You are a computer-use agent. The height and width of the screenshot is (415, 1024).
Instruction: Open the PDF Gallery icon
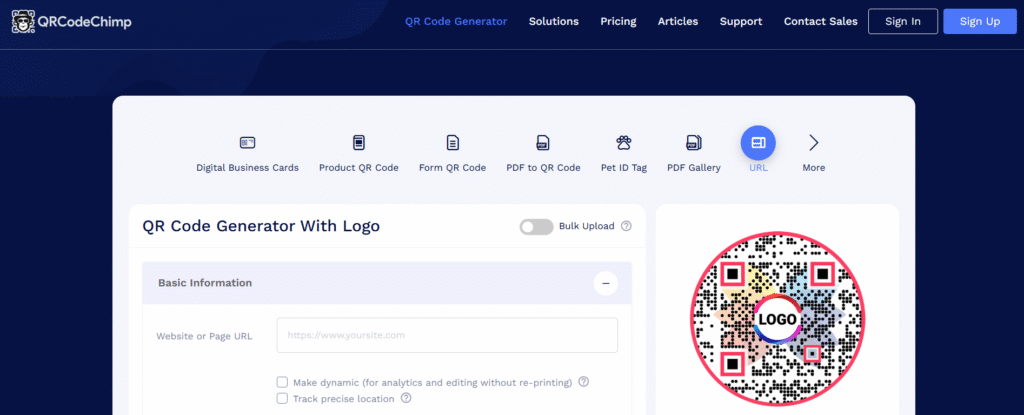(694, 142)
